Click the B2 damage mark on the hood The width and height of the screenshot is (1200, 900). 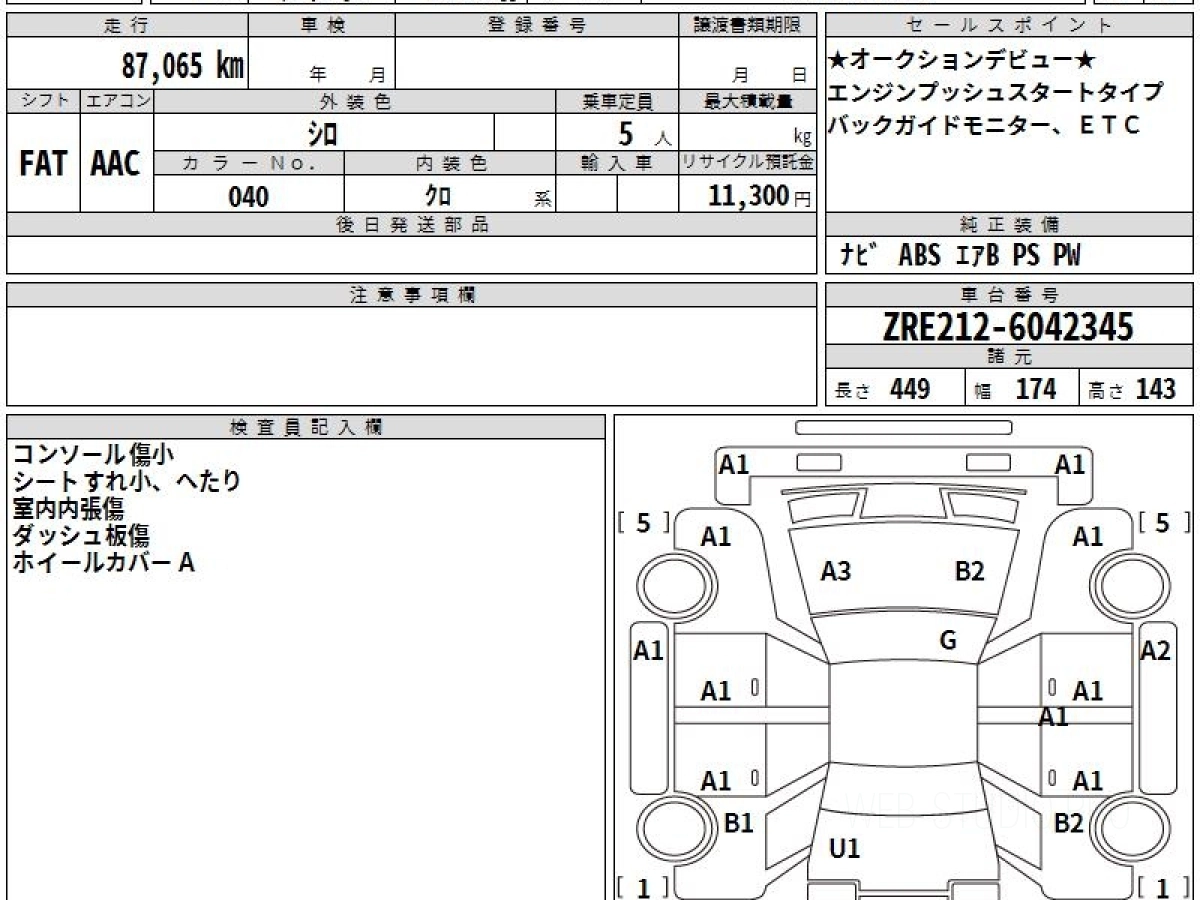(x=970, y=571)
